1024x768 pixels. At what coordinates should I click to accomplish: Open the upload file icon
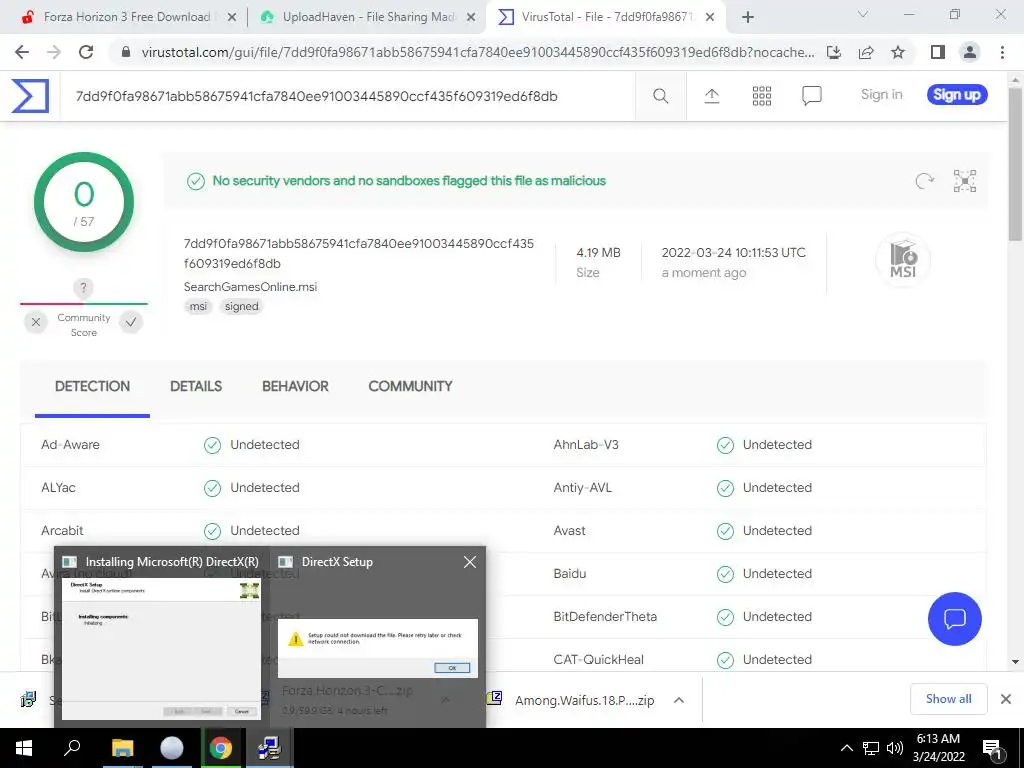click(712, 97)
